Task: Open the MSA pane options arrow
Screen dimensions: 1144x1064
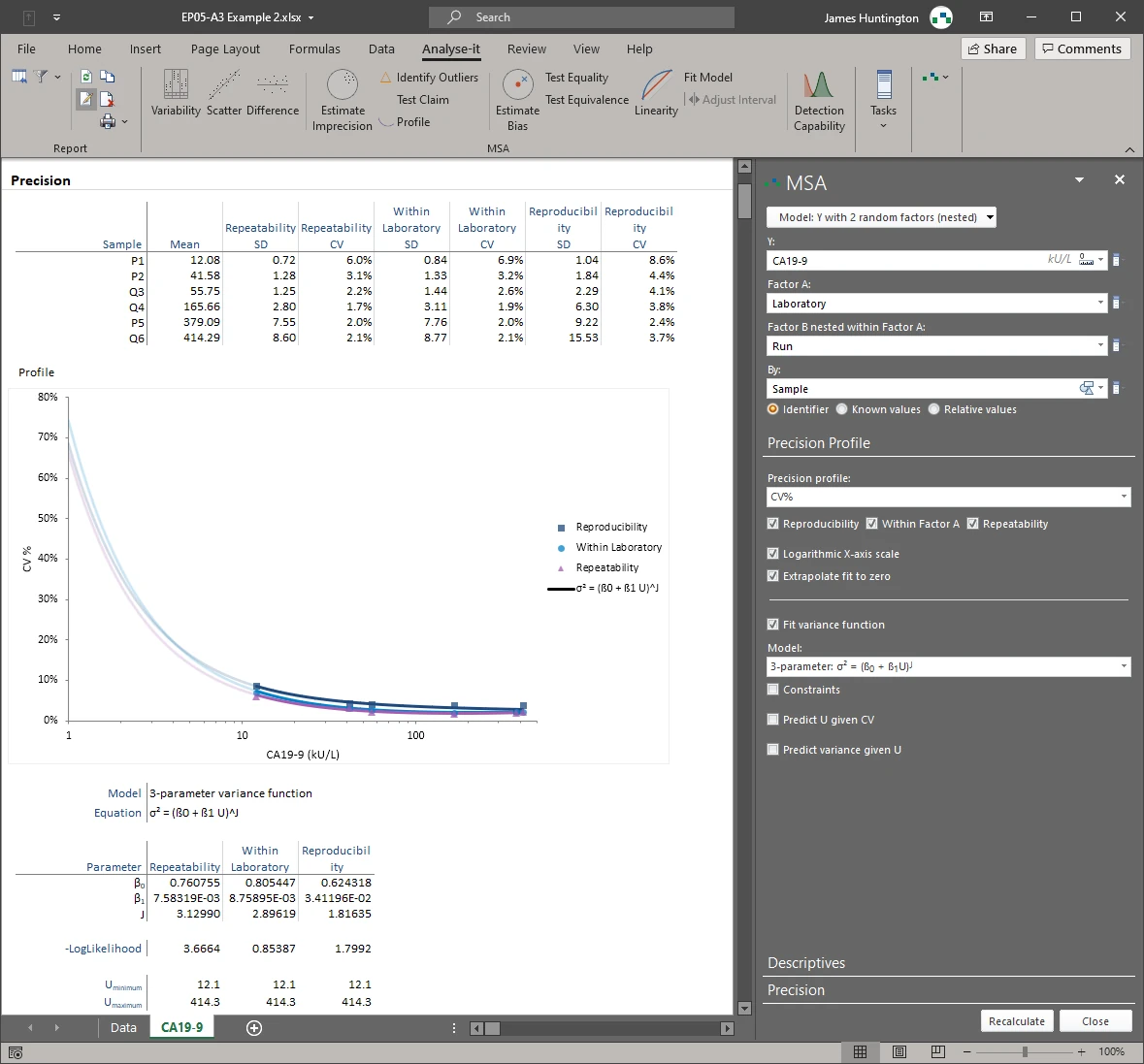Action: 1079,179
